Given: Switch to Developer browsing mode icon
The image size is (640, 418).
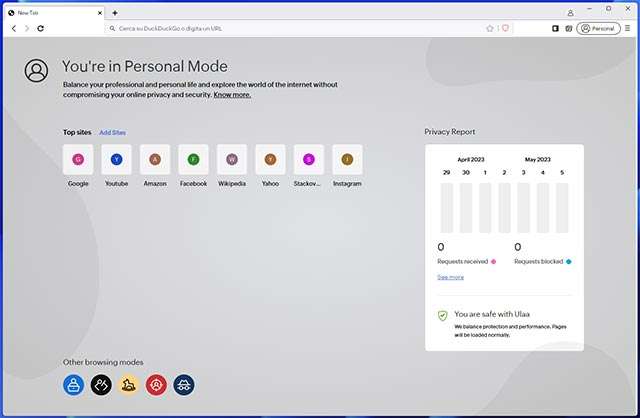Looking at the screenshot, I should [x=101, y=385].
